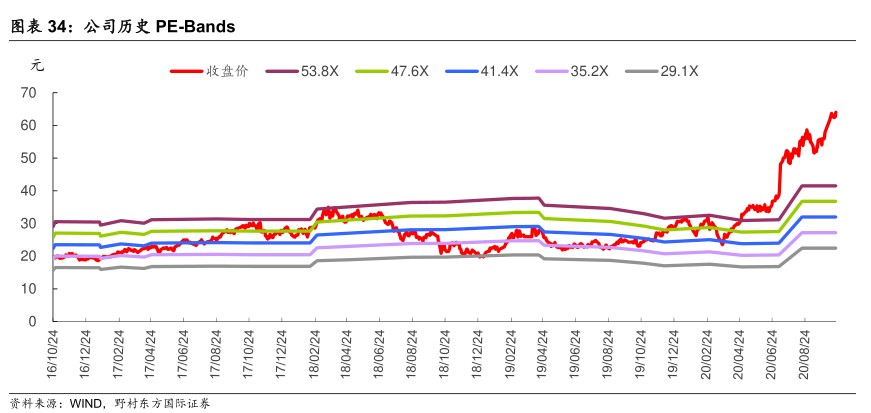Image resolution: width=871 pixels, height=413 pixels.
Task: Click the gray 29.1X legend line swatch
Action: 642,71
